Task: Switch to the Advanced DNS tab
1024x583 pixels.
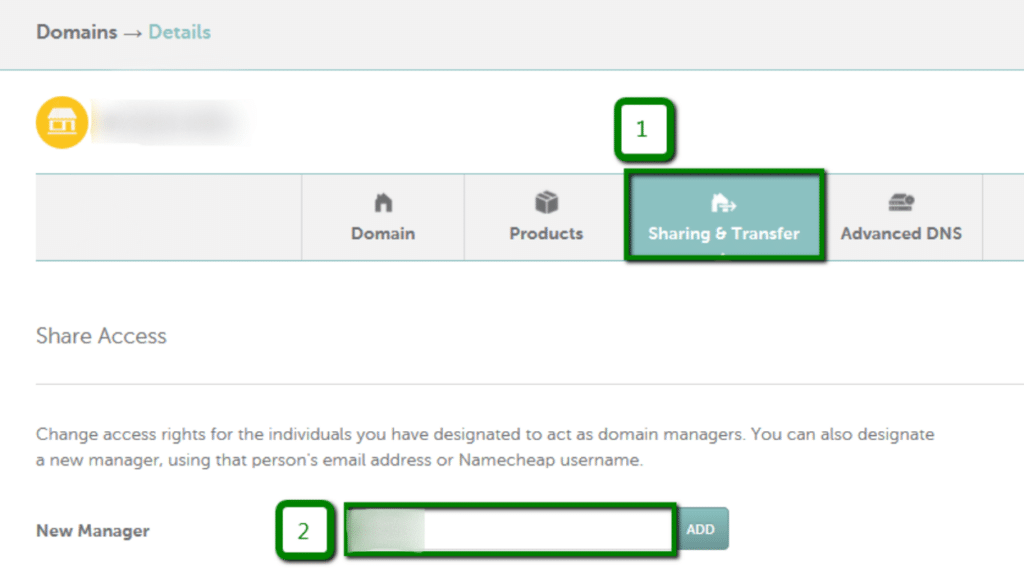Action: click(900, 233)
